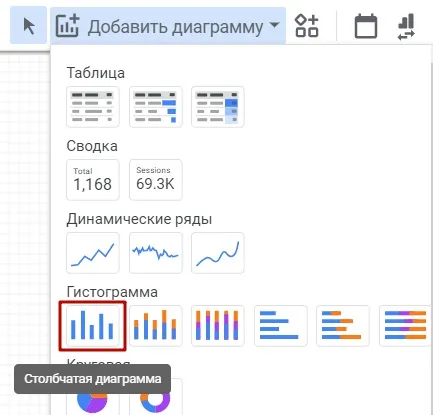The image size is (433, 415).
Task: Click the add chart icon with plus
Action: 67,26
